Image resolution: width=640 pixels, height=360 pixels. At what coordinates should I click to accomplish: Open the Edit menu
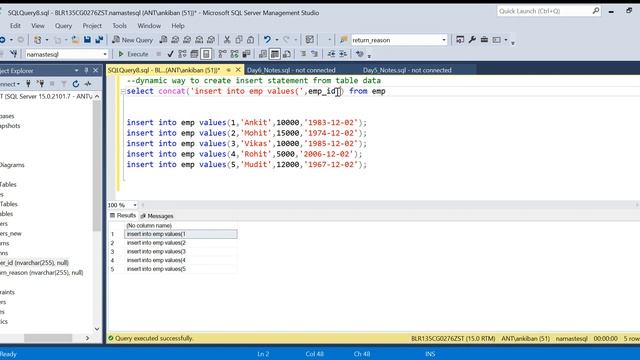(15, 26)
